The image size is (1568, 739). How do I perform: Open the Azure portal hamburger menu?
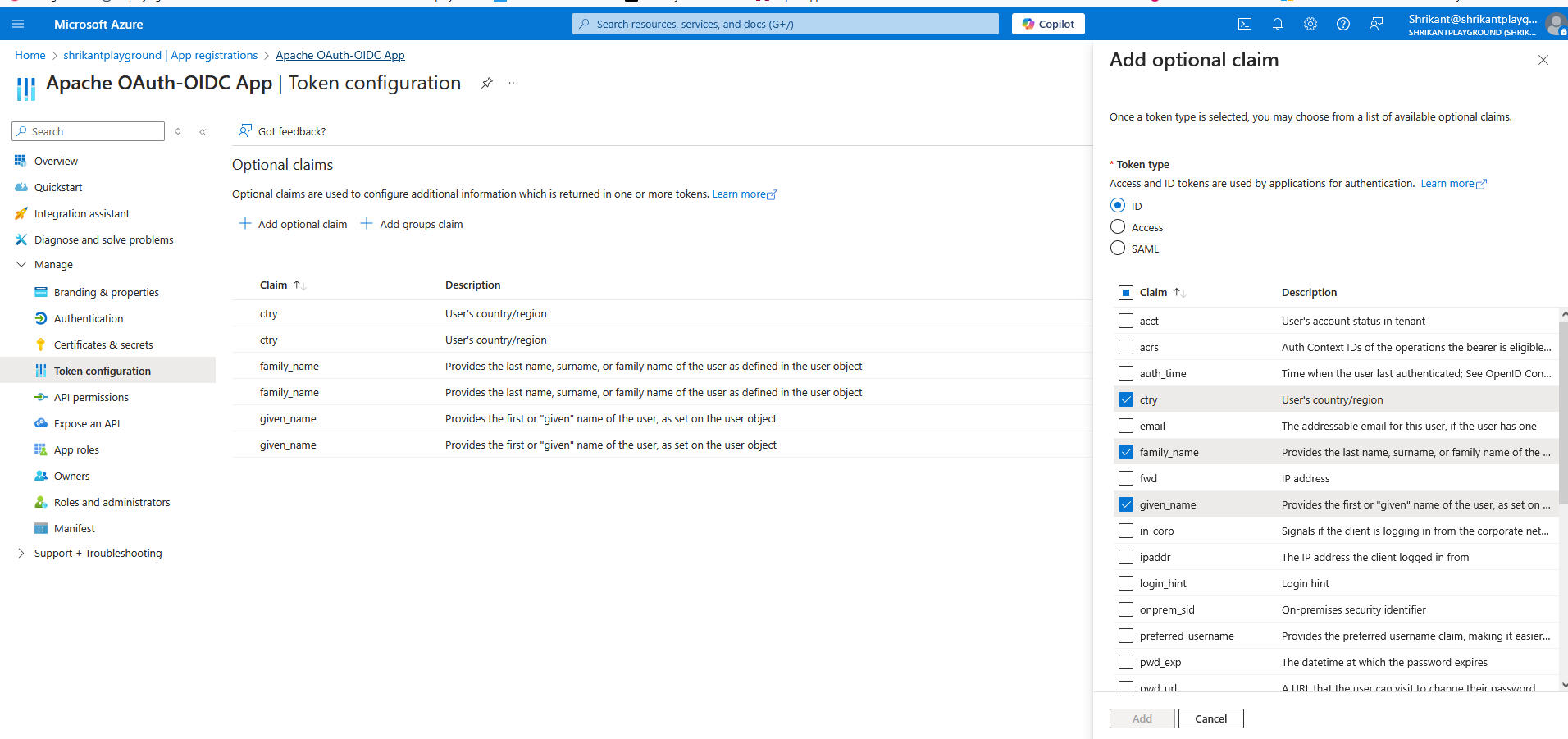click(x=18, y=24)
